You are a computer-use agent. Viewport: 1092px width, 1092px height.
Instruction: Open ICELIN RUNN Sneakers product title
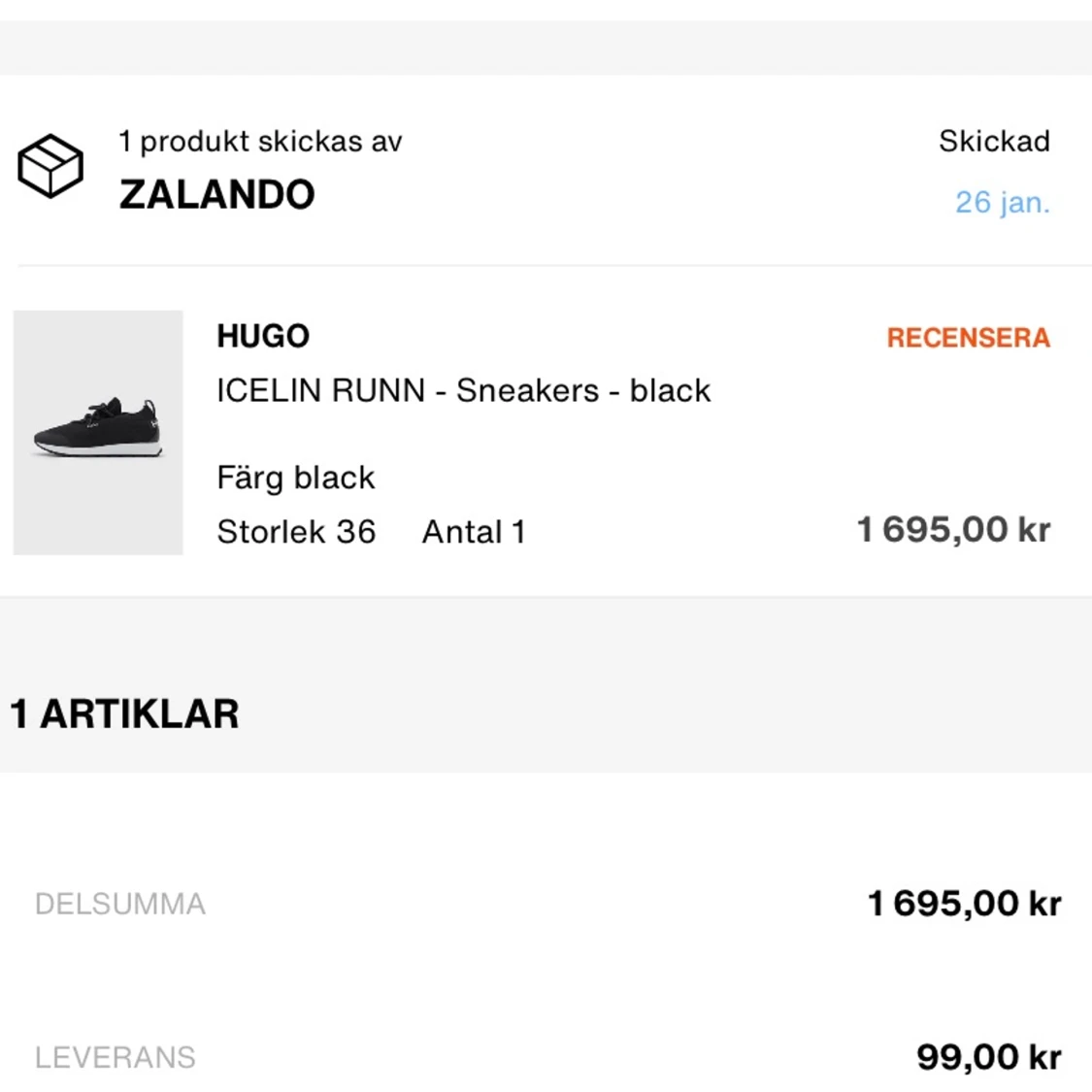(x=463, y=390)
